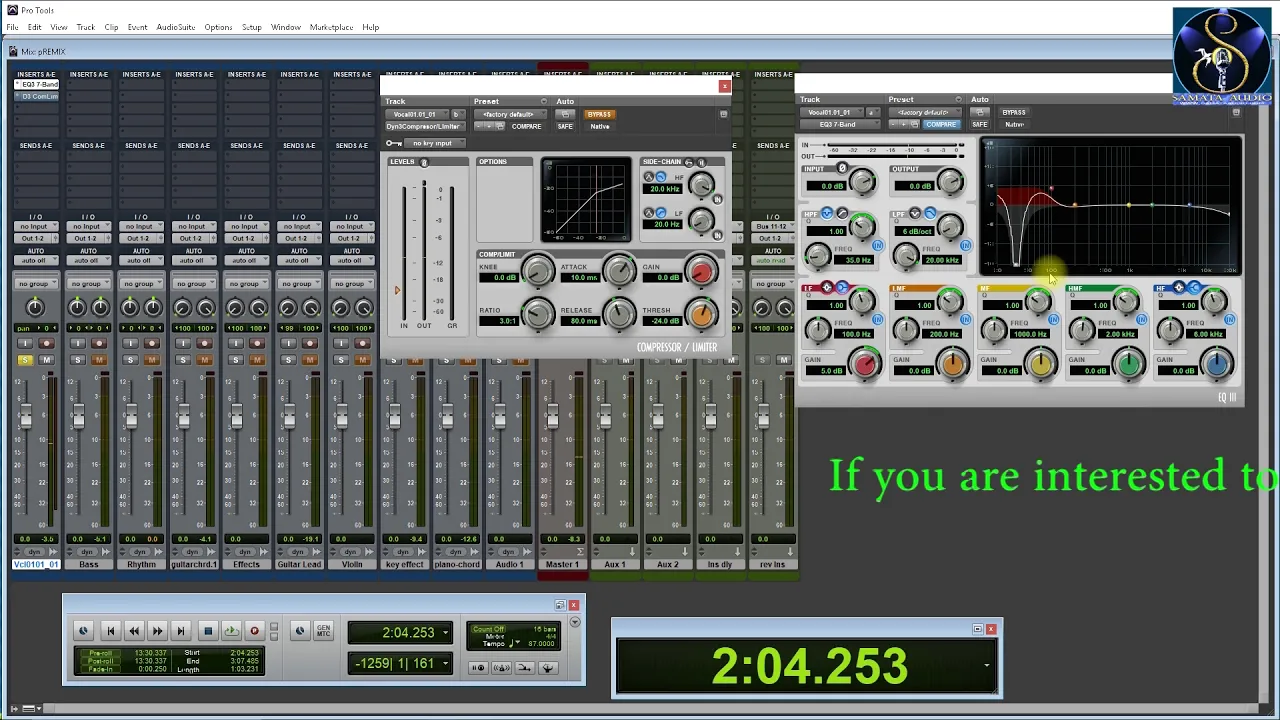Select compressor side-chain HF filter blue icon
The image size is (1280, 720).
coord(661,177)
